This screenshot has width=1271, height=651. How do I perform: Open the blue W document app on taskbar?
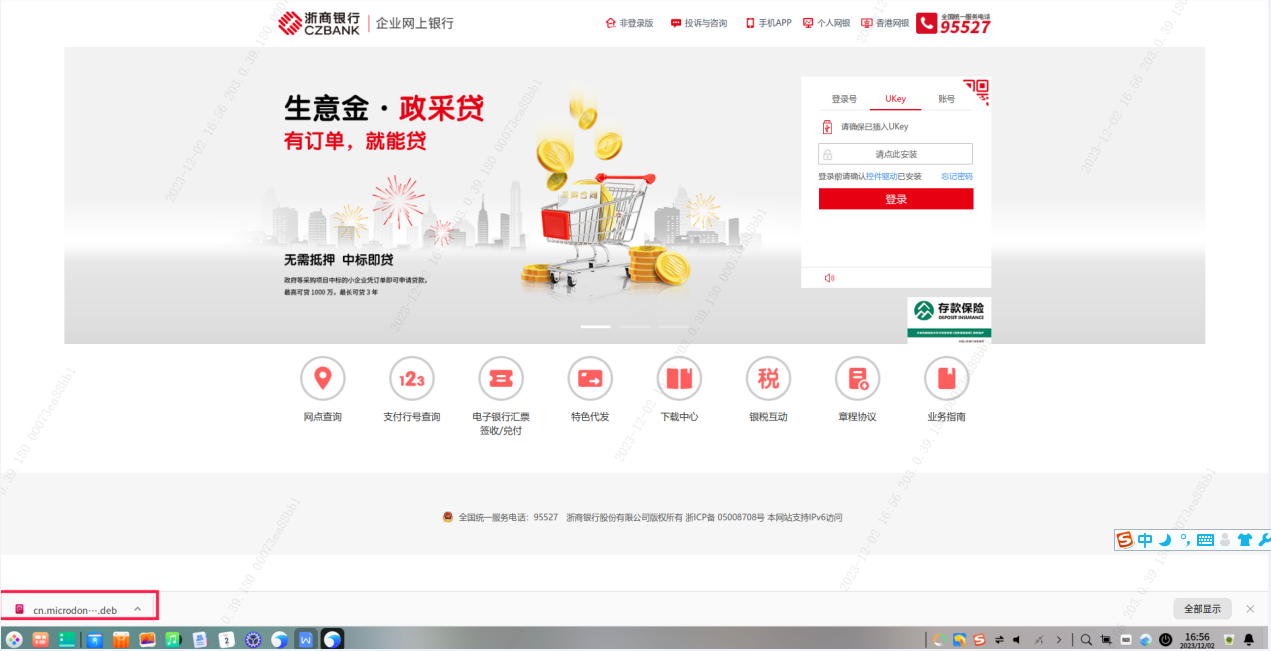[x=306, y=639]
